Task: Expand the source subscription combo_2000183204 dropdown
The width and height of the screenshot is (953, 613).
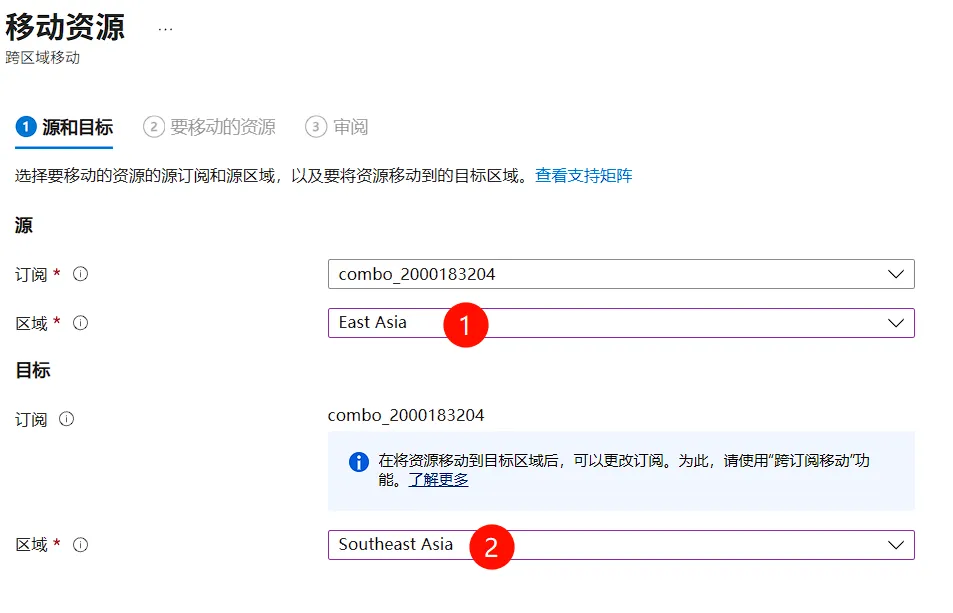Action: [x=620, y=274]
